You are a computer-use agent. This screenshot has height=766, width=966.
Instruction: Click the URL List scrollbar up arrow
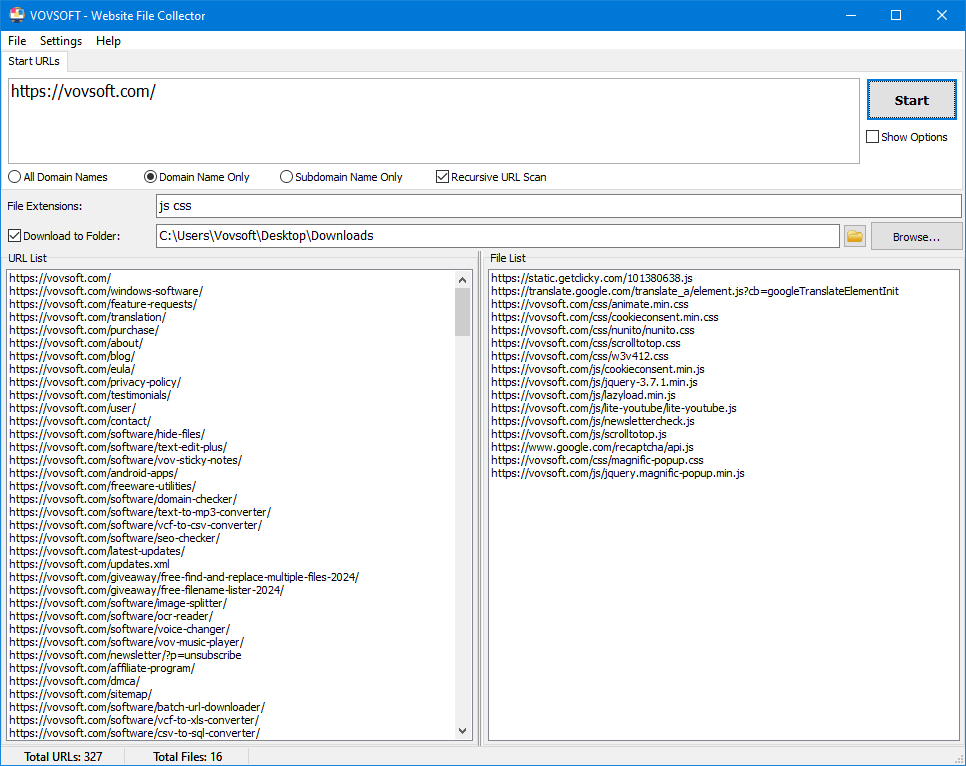(463, 279)
